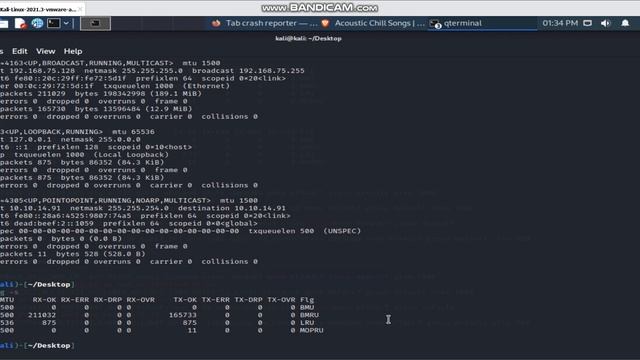Click the RX-OK value 211032
This screenshot has height=360, width=640.
click(42, 315)
